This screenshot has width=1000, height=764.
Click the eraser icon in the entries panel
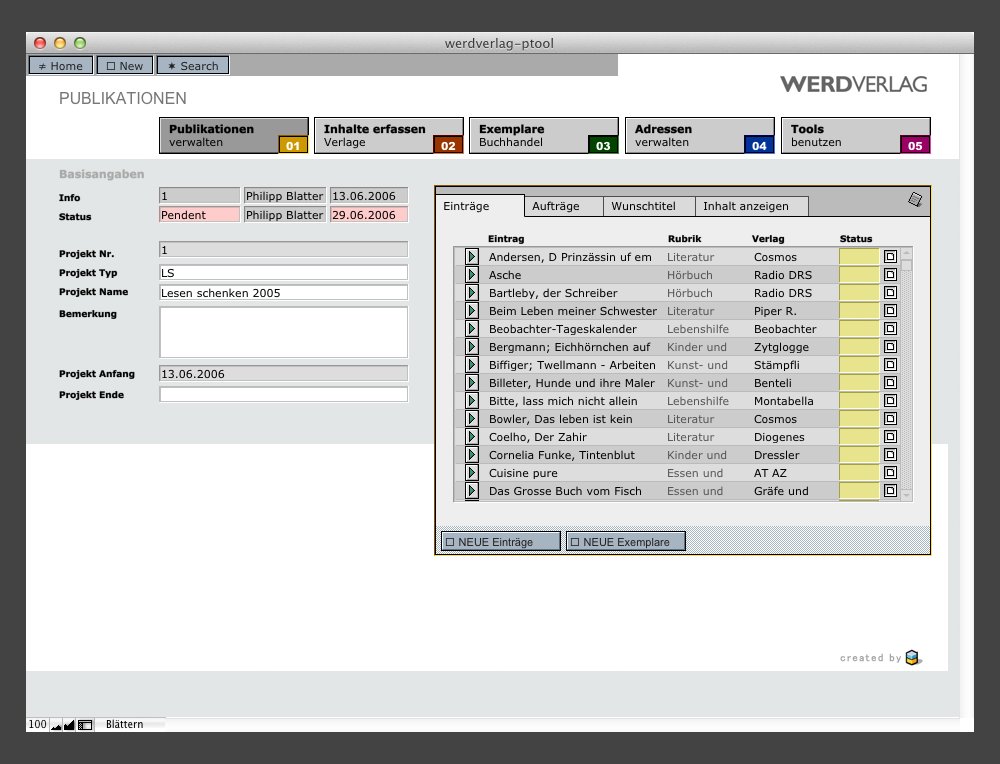[915, 200]
